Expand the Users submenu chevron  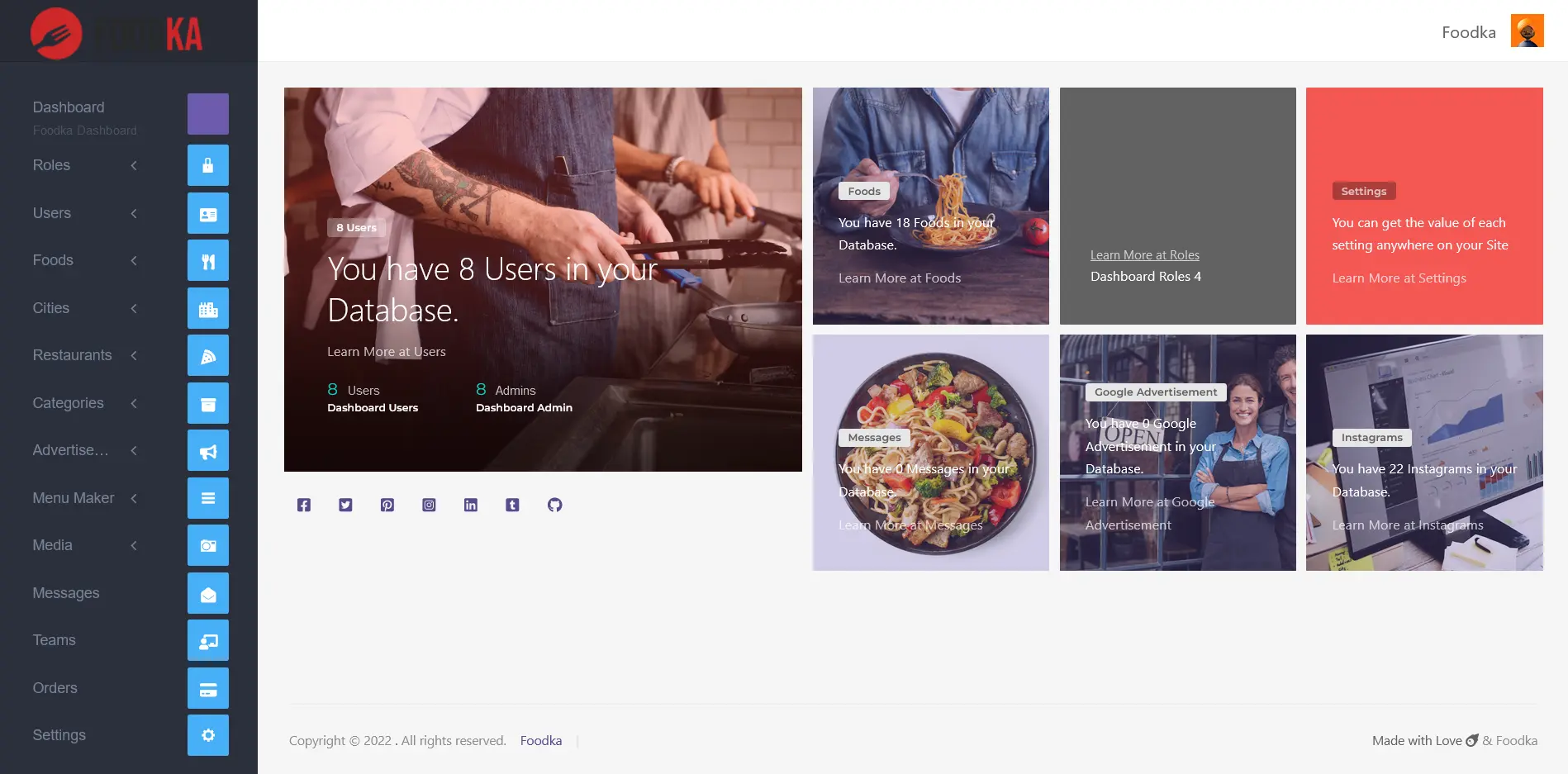tap(134, 213)
